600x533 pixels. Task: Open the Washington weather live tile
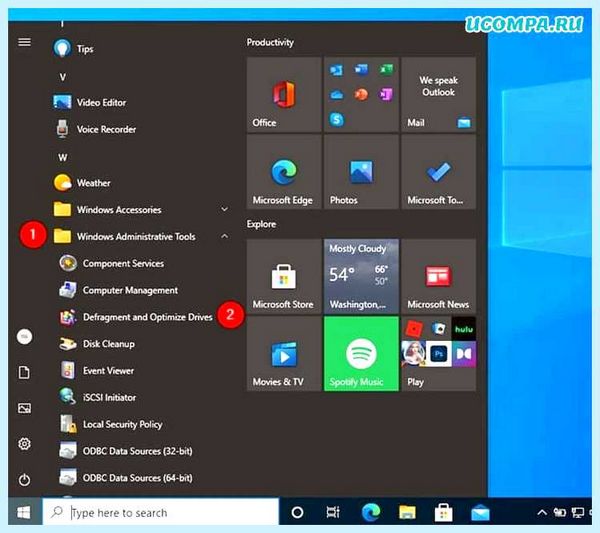coord(361,276)
